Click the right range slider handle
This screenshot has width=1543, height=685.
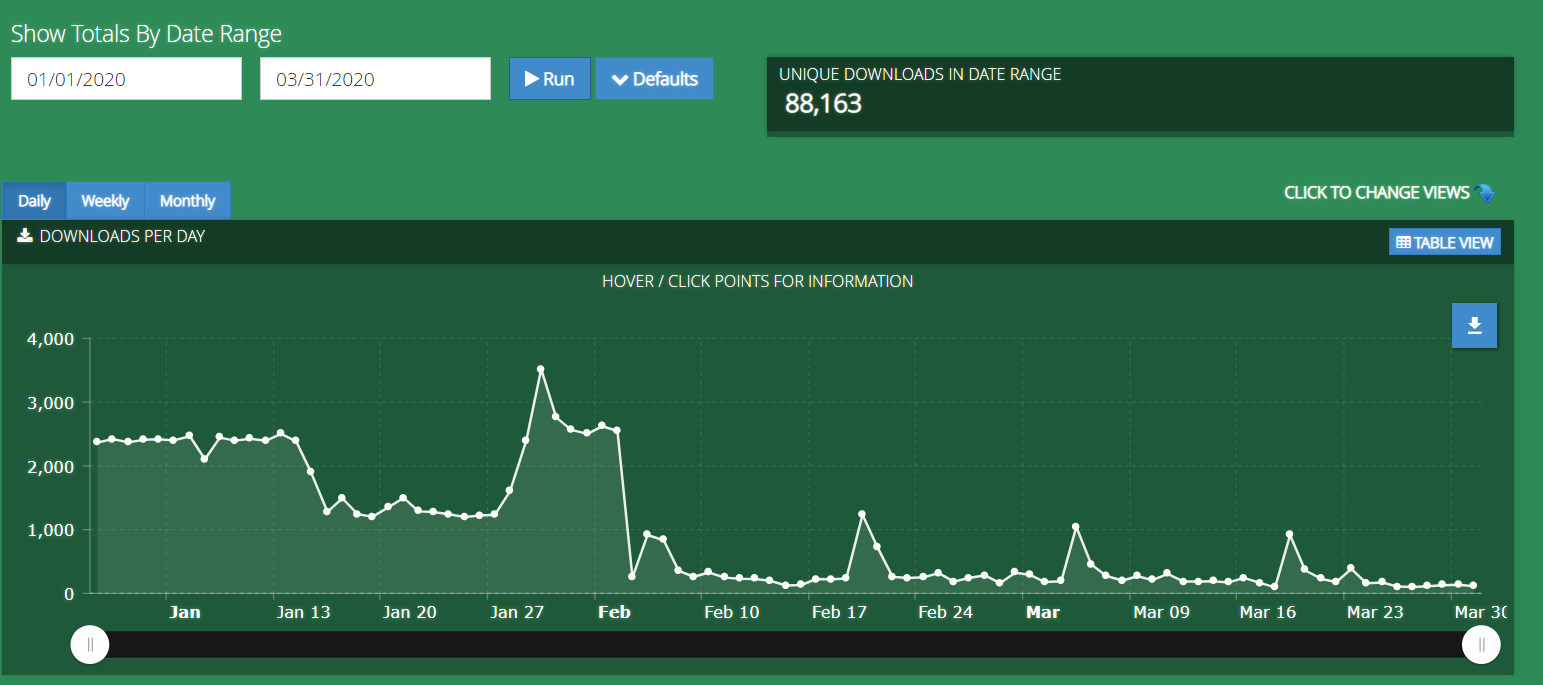coord(1481,645)
